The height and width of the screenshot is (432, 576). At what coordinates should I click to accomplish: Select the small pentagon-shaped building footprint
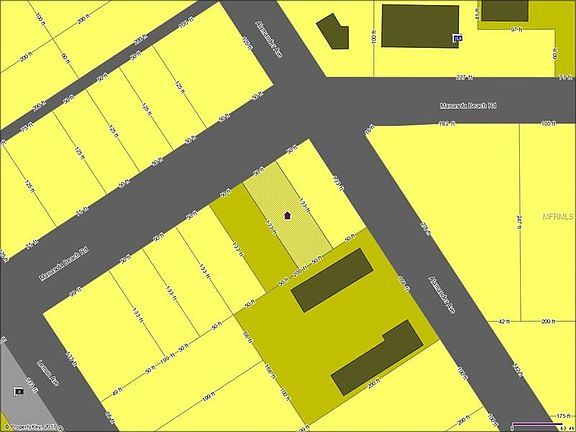point(334,32)
